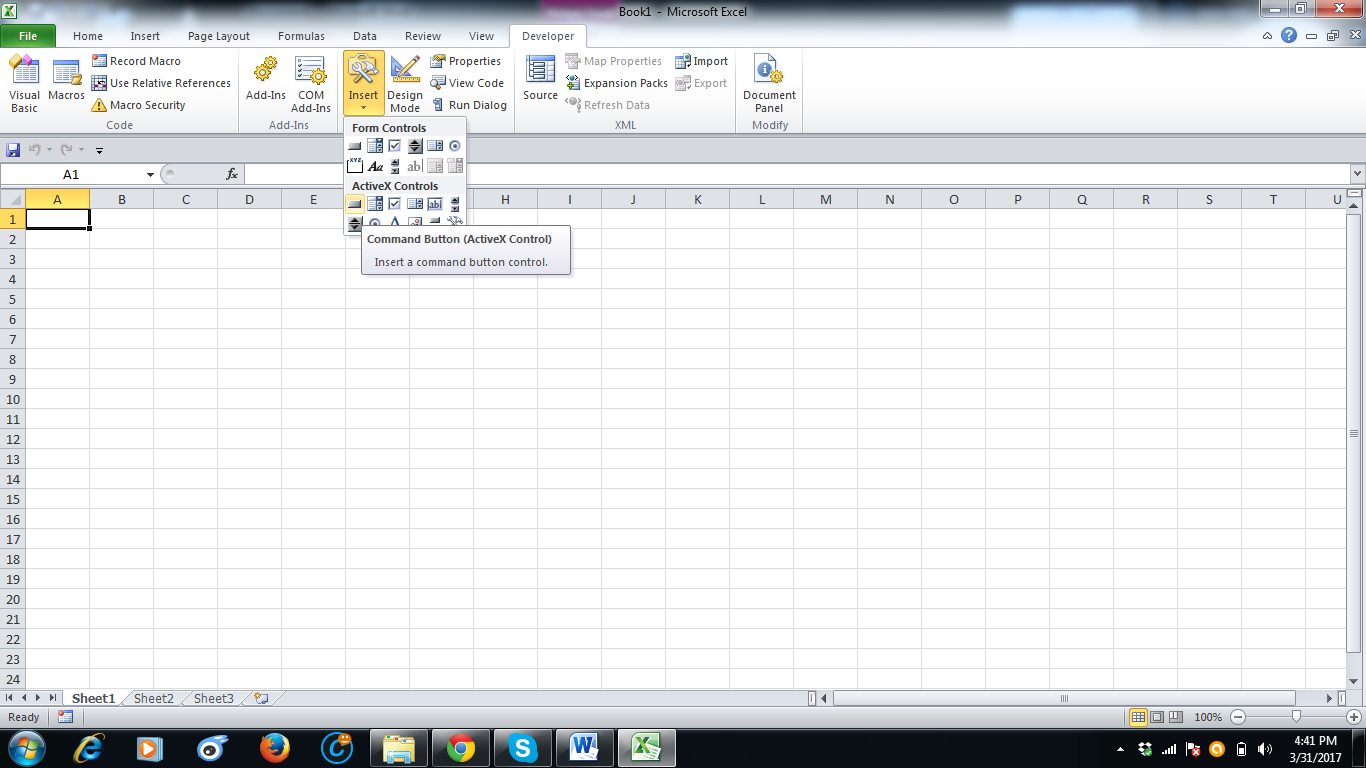Click Record Macro

pos(136,61)
